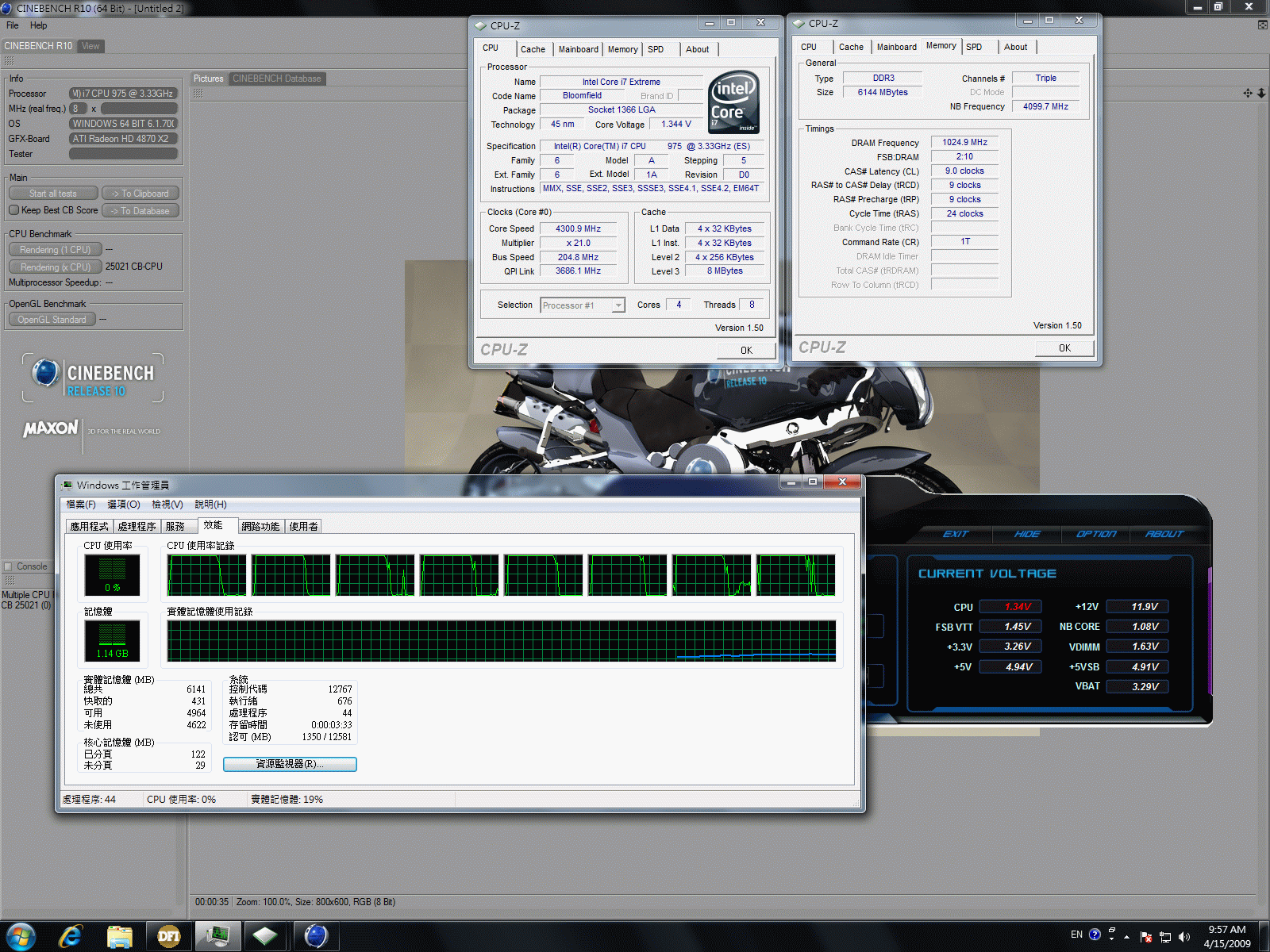Click OPTION in the voltage monitor
This screenshot has height=952, width=1270.
[x=1096, y=534]
